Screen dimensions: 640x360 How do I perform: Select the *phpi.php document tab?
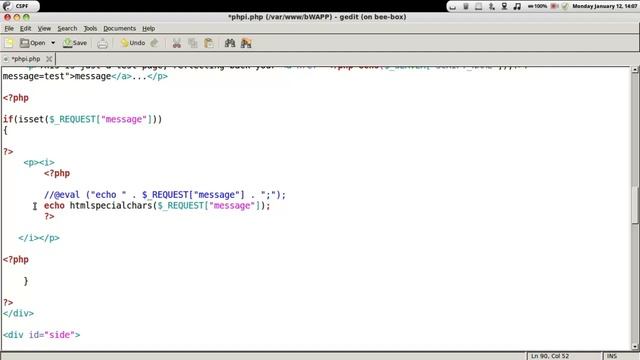pyautogui.click(x=25, y=59)
